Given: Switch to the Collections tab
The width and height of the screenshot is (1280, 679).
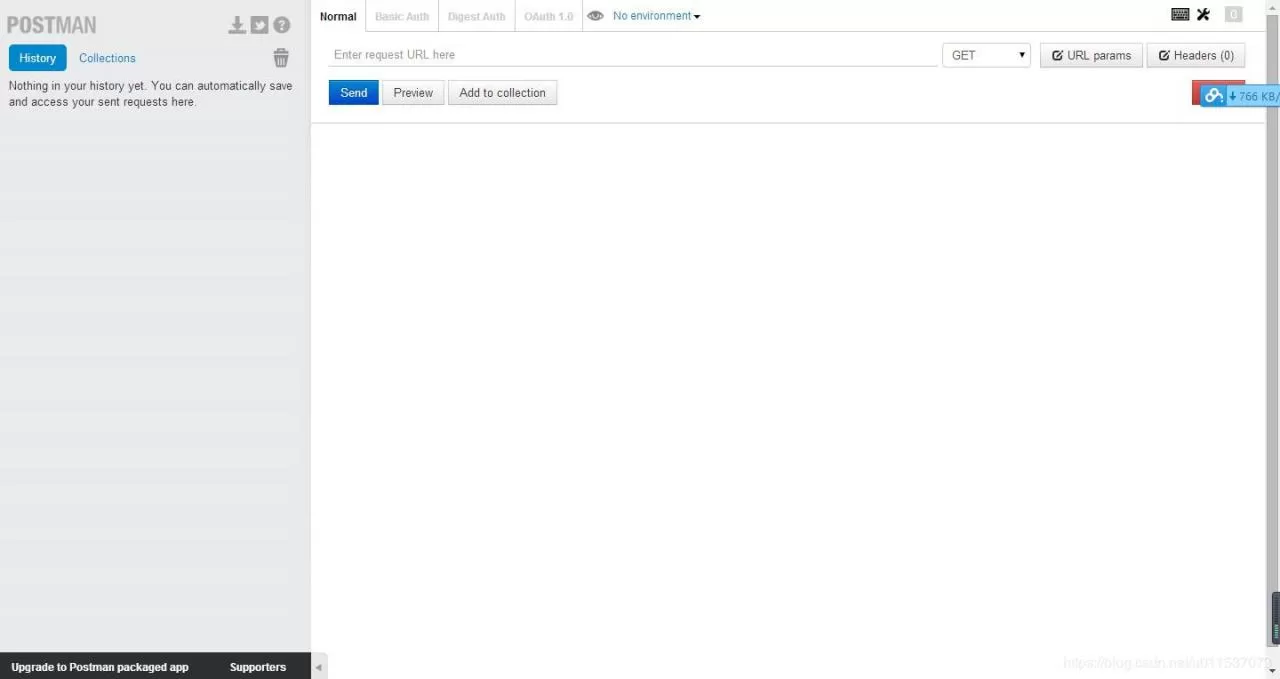Looking at the screenshot, I should pyautogui.click(x=107, y=58).
